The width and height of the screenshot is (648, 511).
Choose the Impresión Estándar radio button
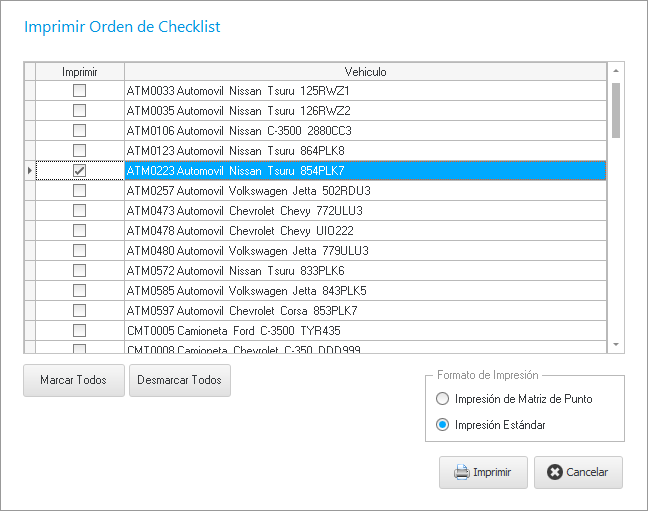click(x=443, y=425)
